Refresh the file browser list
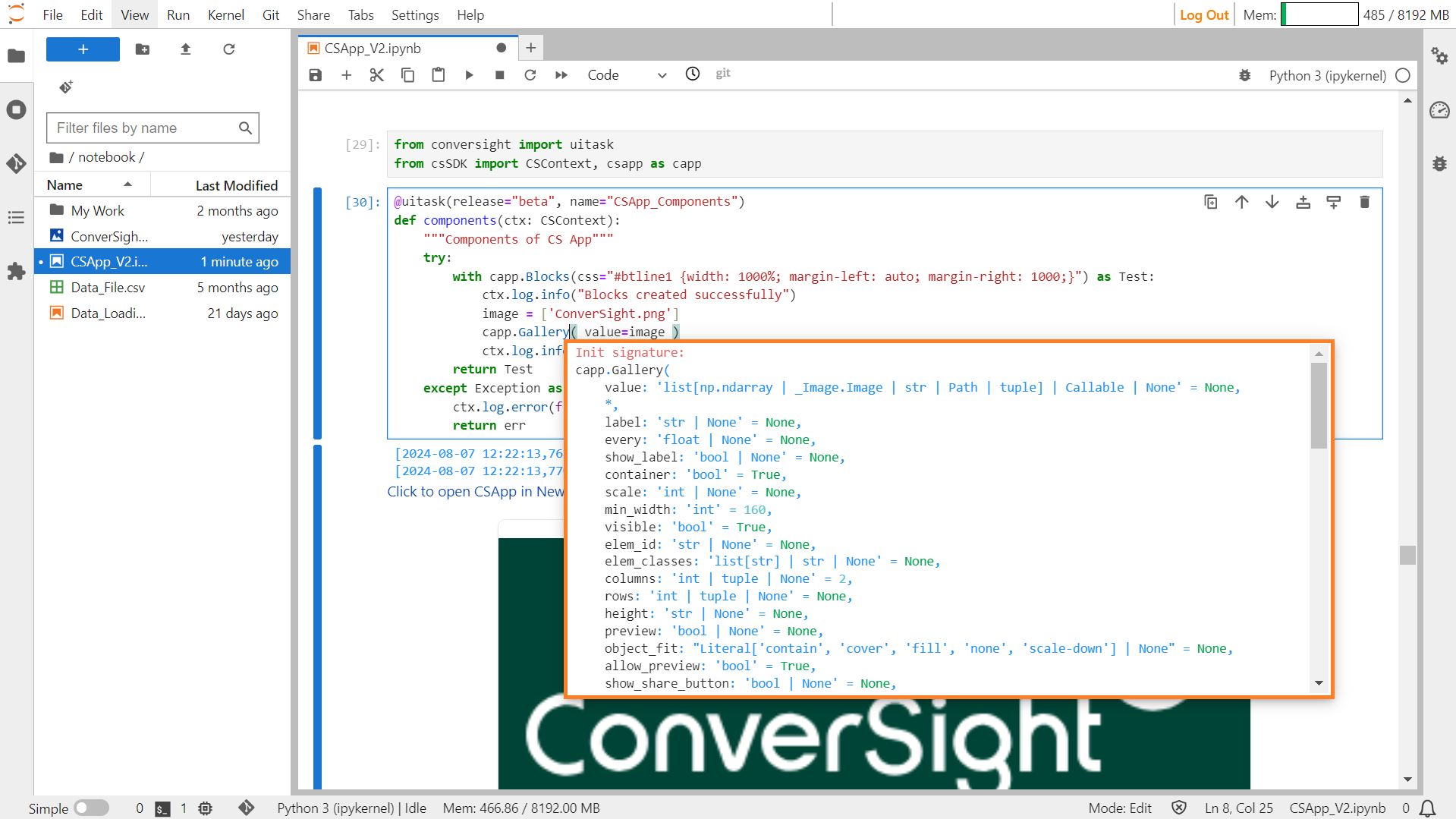The height and width of the screenshot is (819, 1456). (228, 49)
